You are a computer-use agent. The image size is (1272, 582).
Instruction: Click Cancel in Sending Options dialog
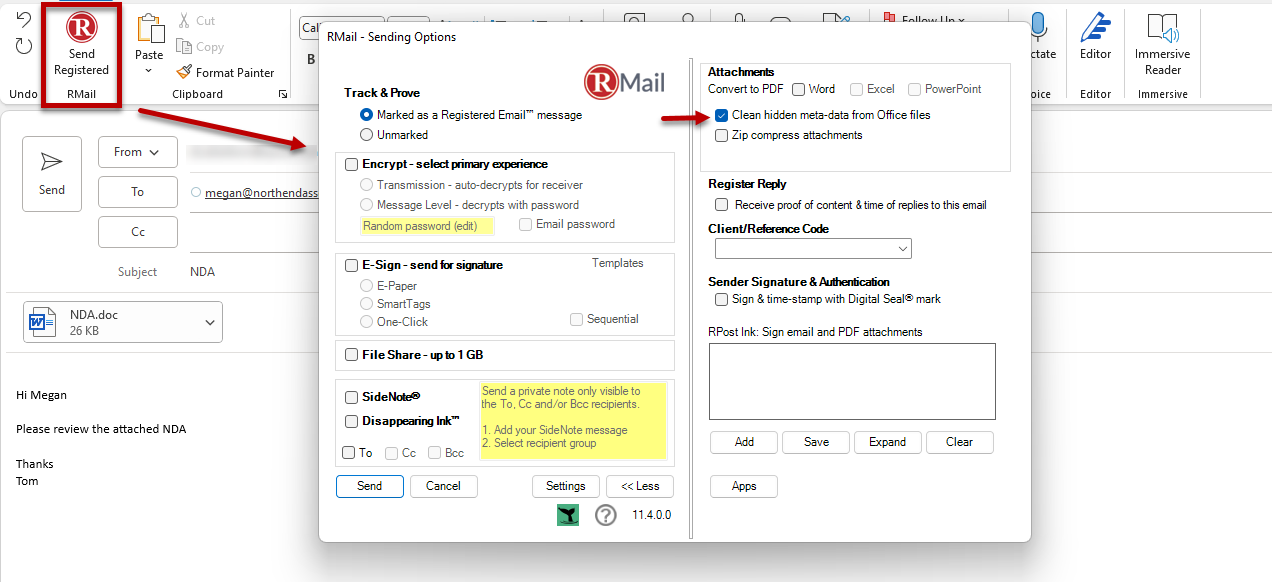443,486
